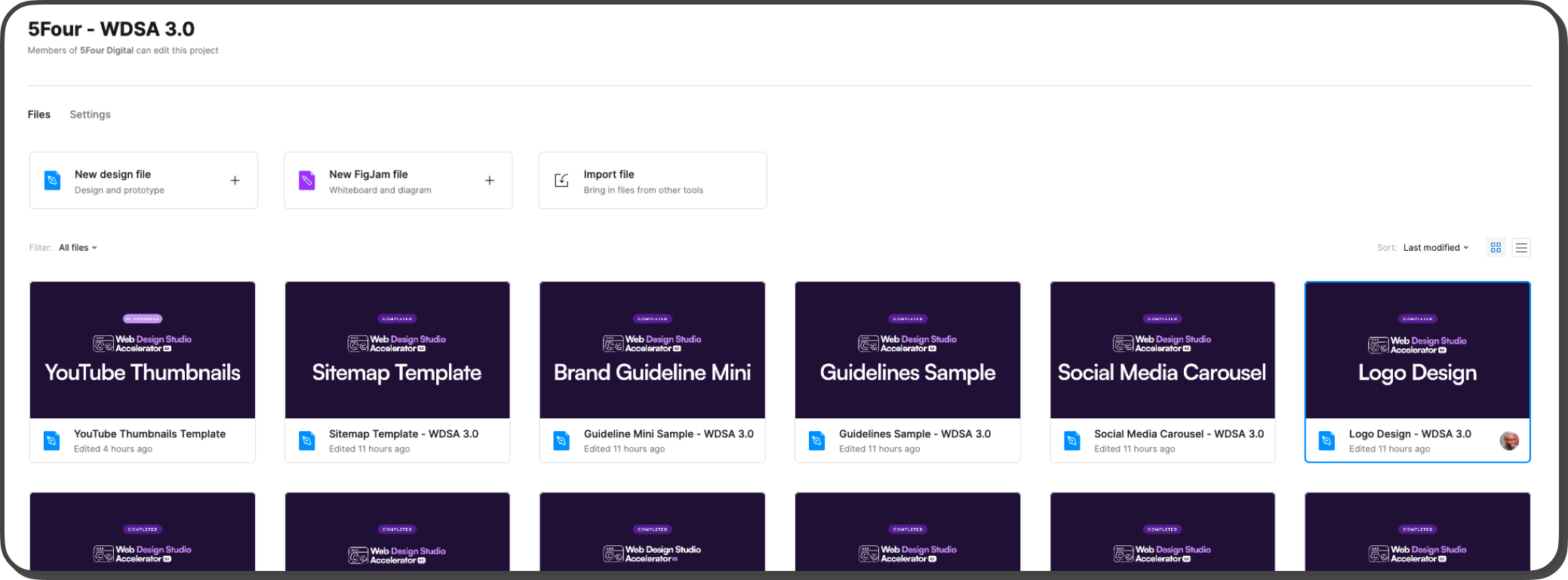Screen dimensions: 1568x580
Task: Open the YouTube Thumbnails thumbnail
Action: [143, 350]
